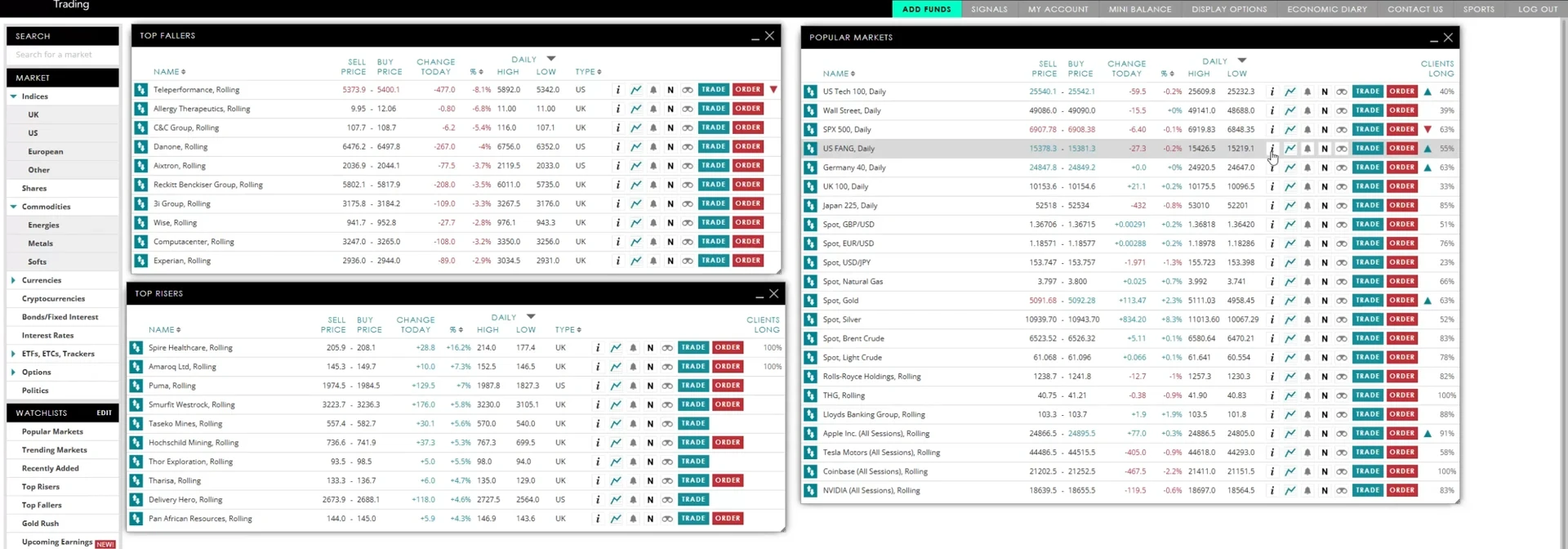
Task: Click market icon left of Taseko Mines, Rolling
Action: click(x=136, y=424)
